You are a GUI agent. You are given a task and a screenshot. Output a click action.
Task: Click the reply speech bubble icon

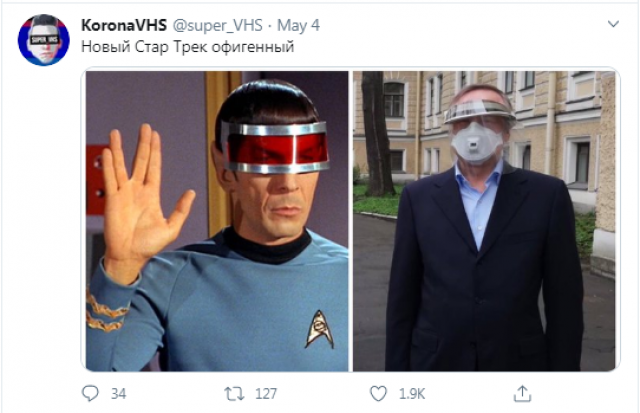[90, 394]
